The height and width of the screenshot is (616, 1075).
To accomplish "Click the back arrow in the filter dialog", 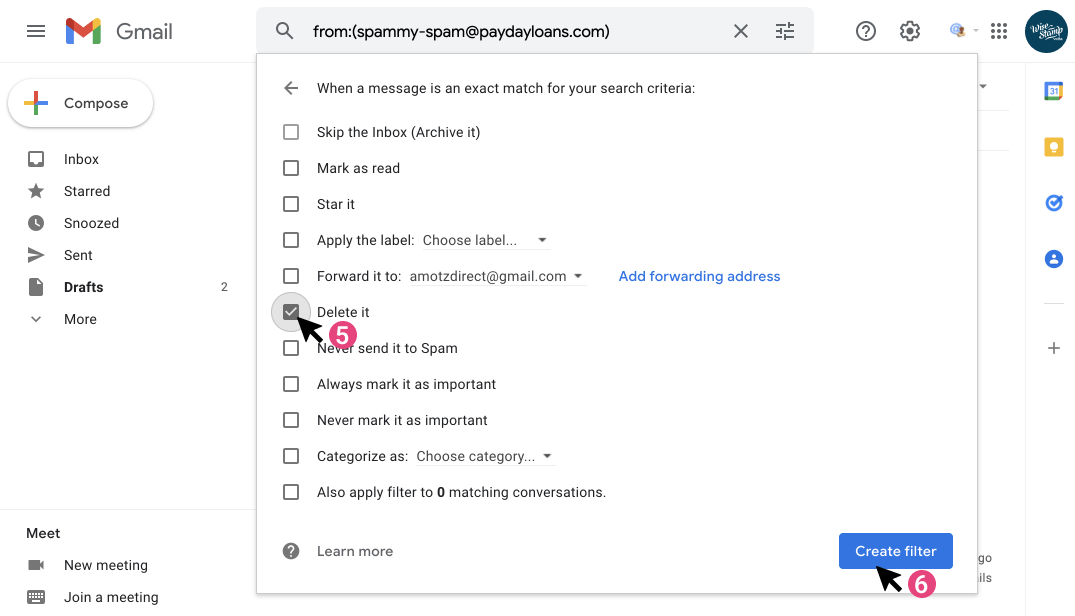I will click(x=290, y=88).
